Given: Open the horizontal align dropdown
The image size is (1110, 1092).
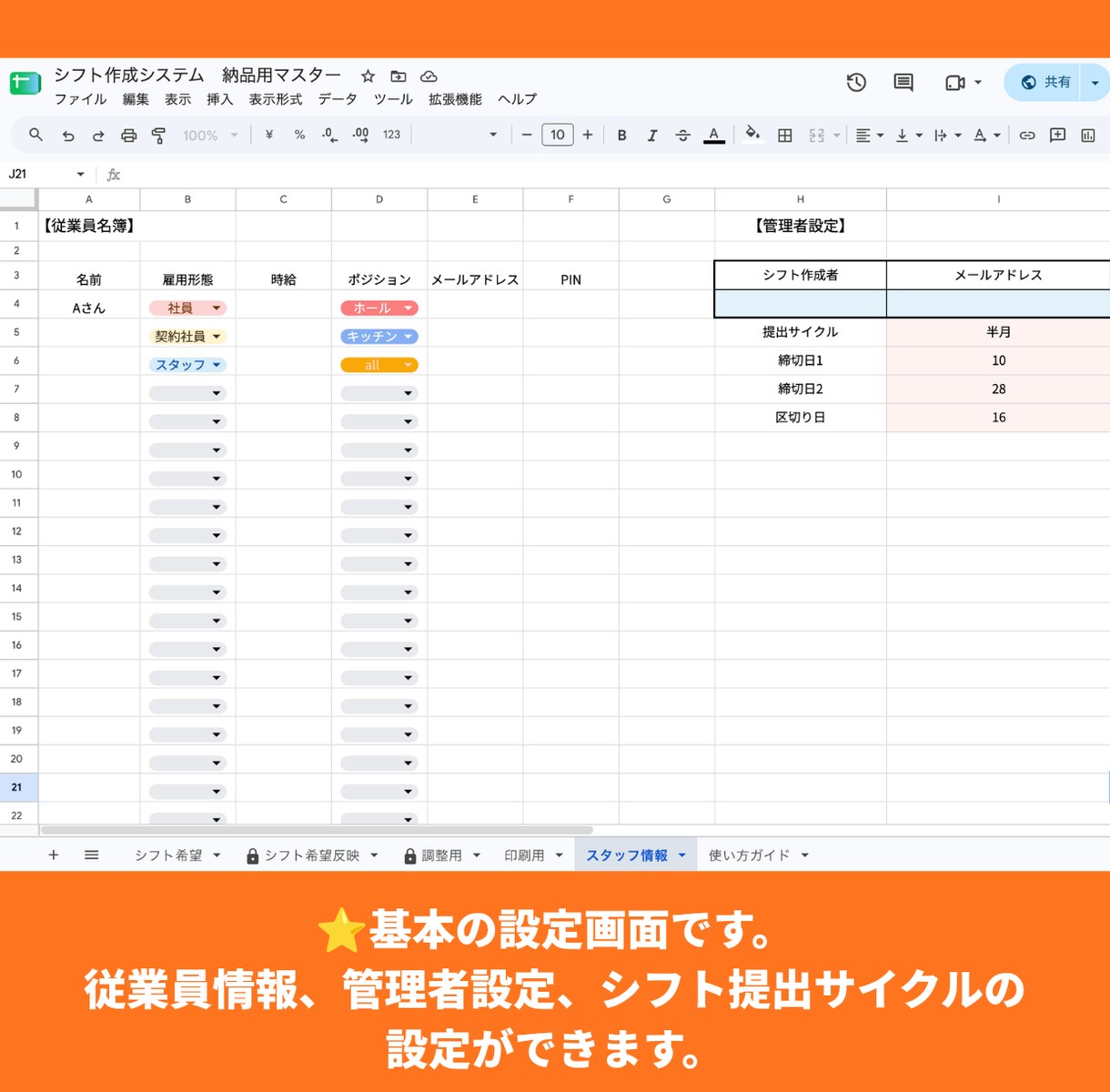Looking at the screenshot, I should pos(870,135).
